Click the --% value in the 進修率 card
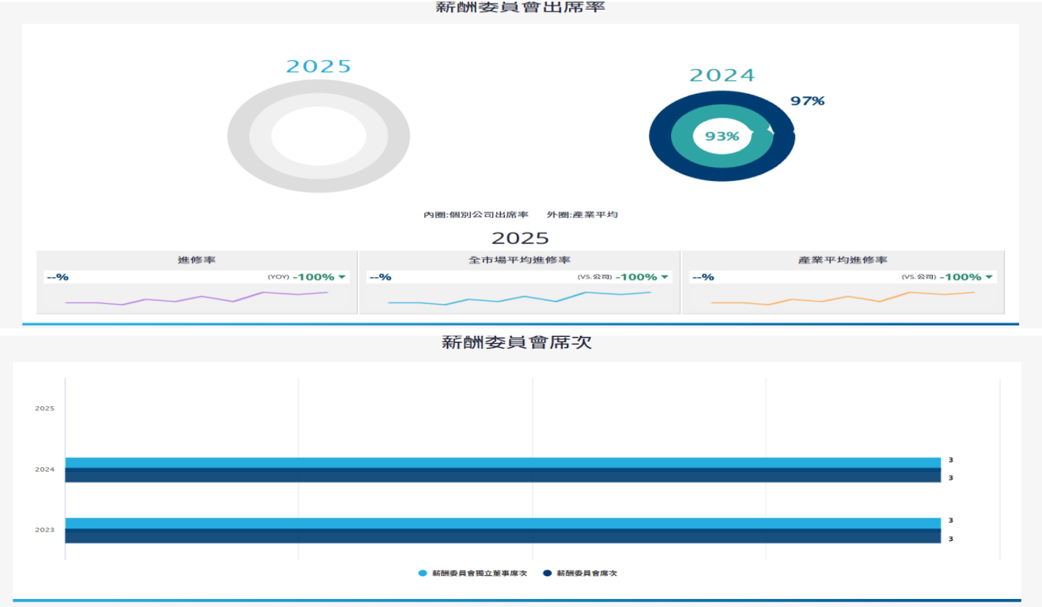This screenshot has width=1042, height=607. (58, 277)
